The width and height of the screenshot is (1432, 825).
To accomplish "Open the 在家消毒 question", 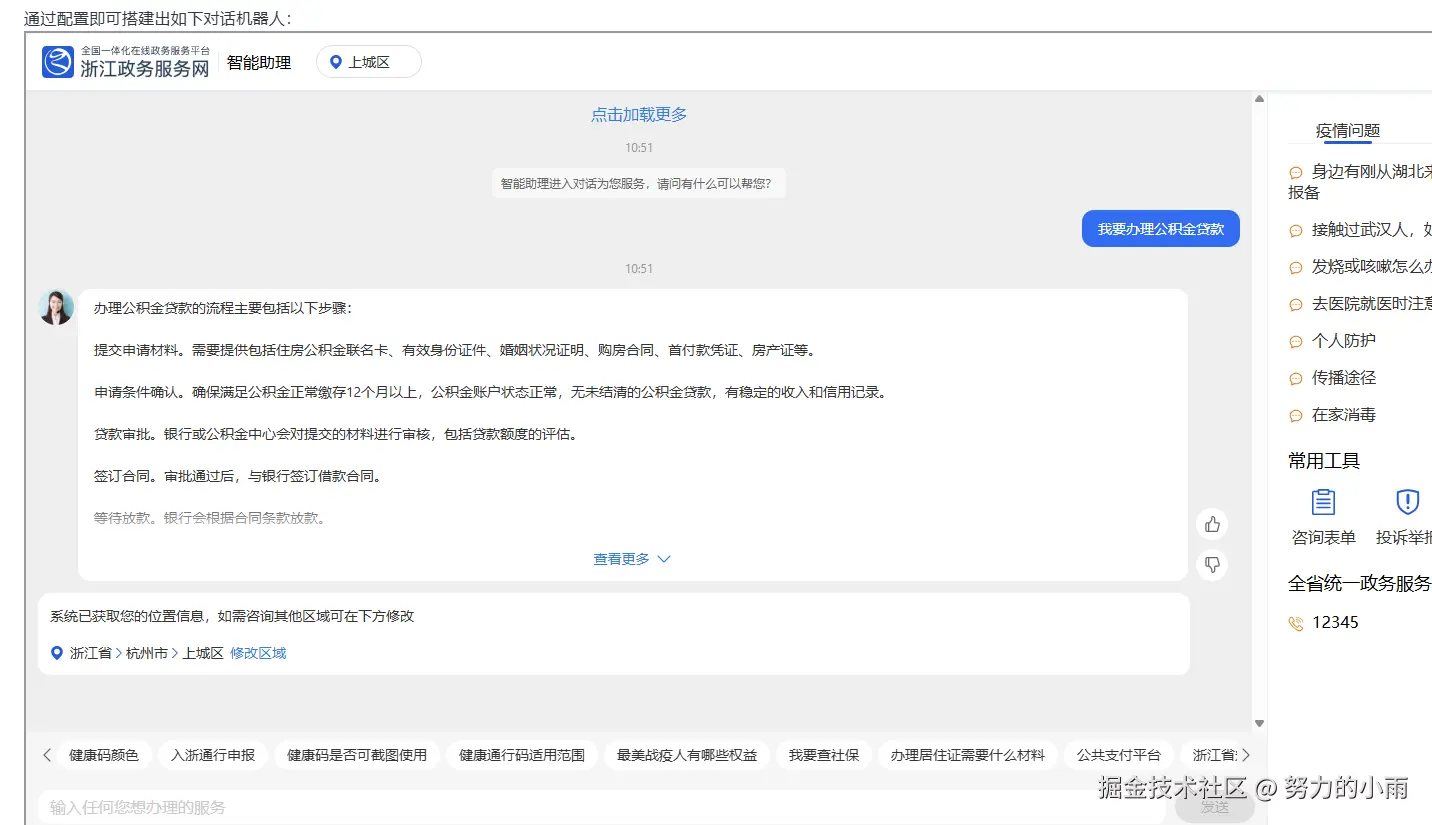I will (1344, 415).
